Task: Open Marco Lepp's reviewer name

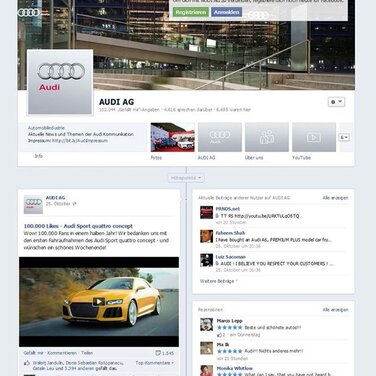Action: tap(230, 321)
